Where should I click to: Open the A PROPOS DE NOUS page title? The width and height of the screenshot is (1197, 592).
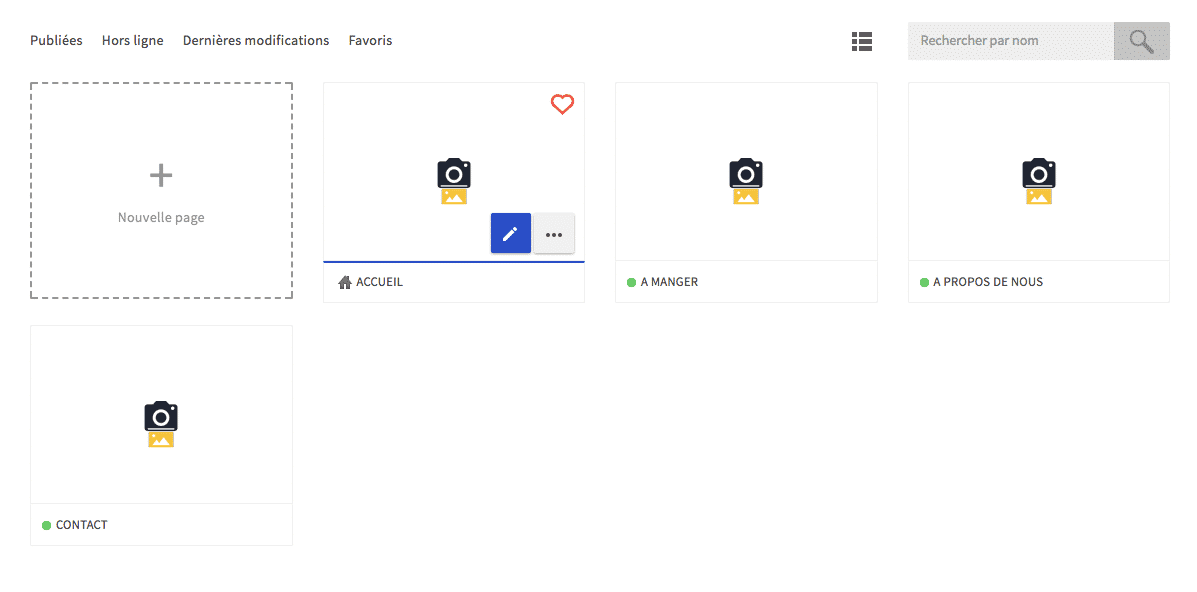tap(987, 282)
